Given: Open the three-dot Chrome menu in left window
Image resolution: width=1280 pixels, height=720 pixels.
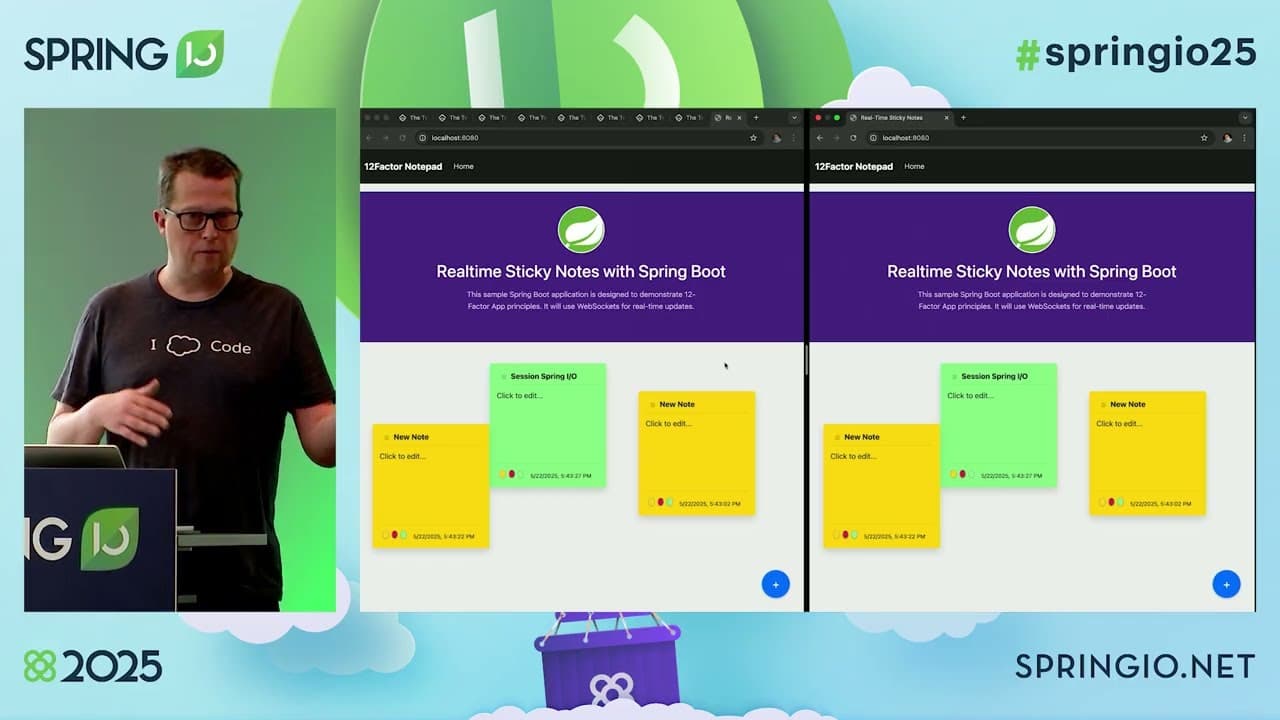Looking at the screenshot, I should tap(794, 138).
